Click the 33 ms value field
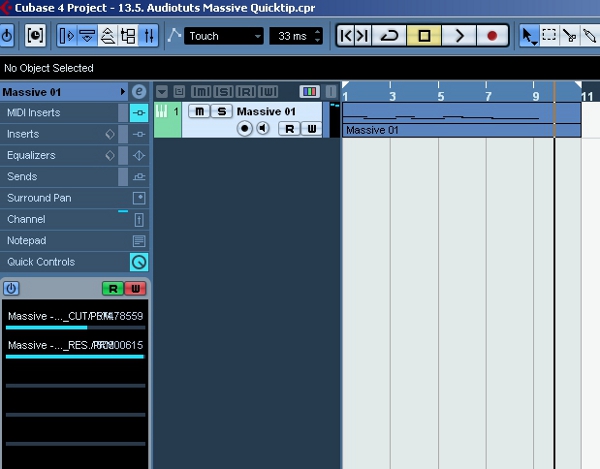Screen dimensions: 600x469 tap(292, 36)
